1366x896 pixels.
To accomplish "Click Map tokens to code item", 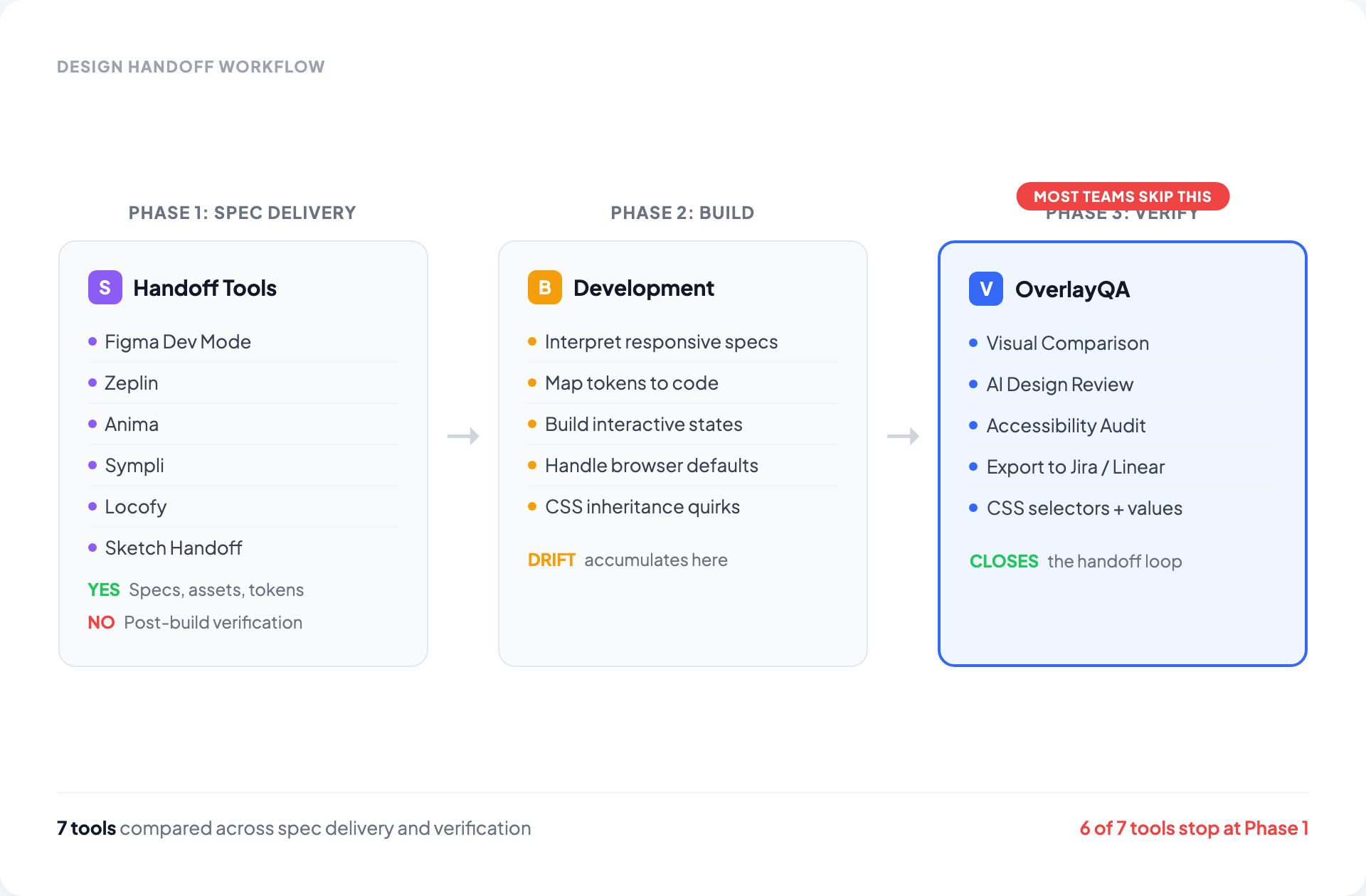I will (x=683, y=383).
